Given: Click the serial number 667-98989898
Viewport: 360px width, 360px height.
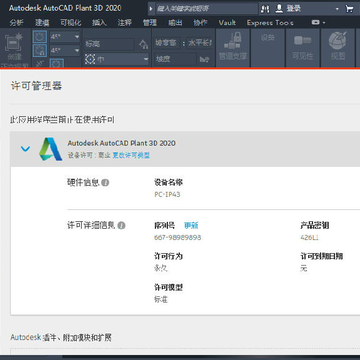Looking at the screenshot, I should click(177, 238).
